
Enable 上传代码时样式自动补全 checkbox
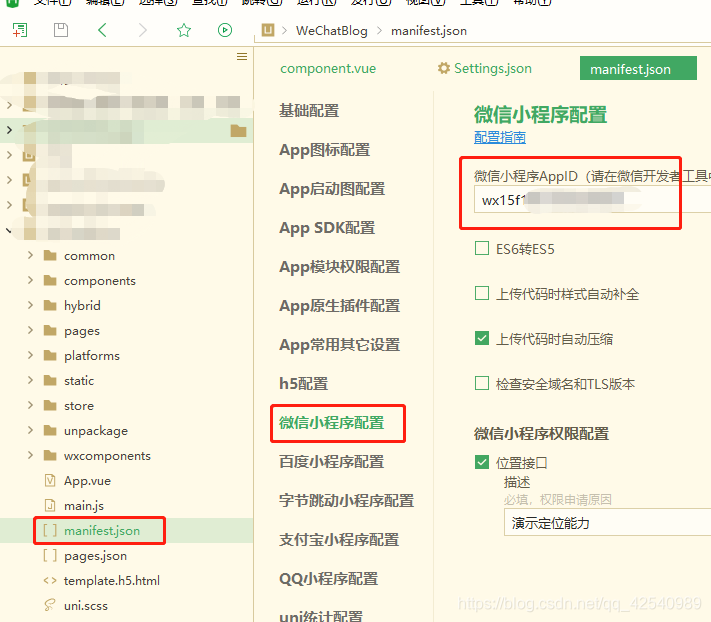pos(482,293)
